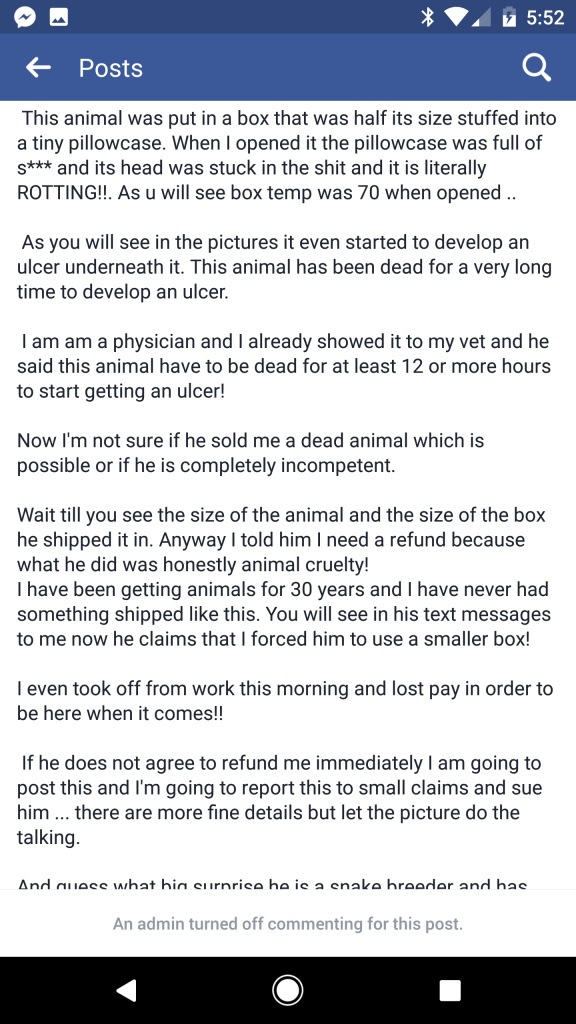Tap the paragraph about developing an ulcer

click(285, 266)
